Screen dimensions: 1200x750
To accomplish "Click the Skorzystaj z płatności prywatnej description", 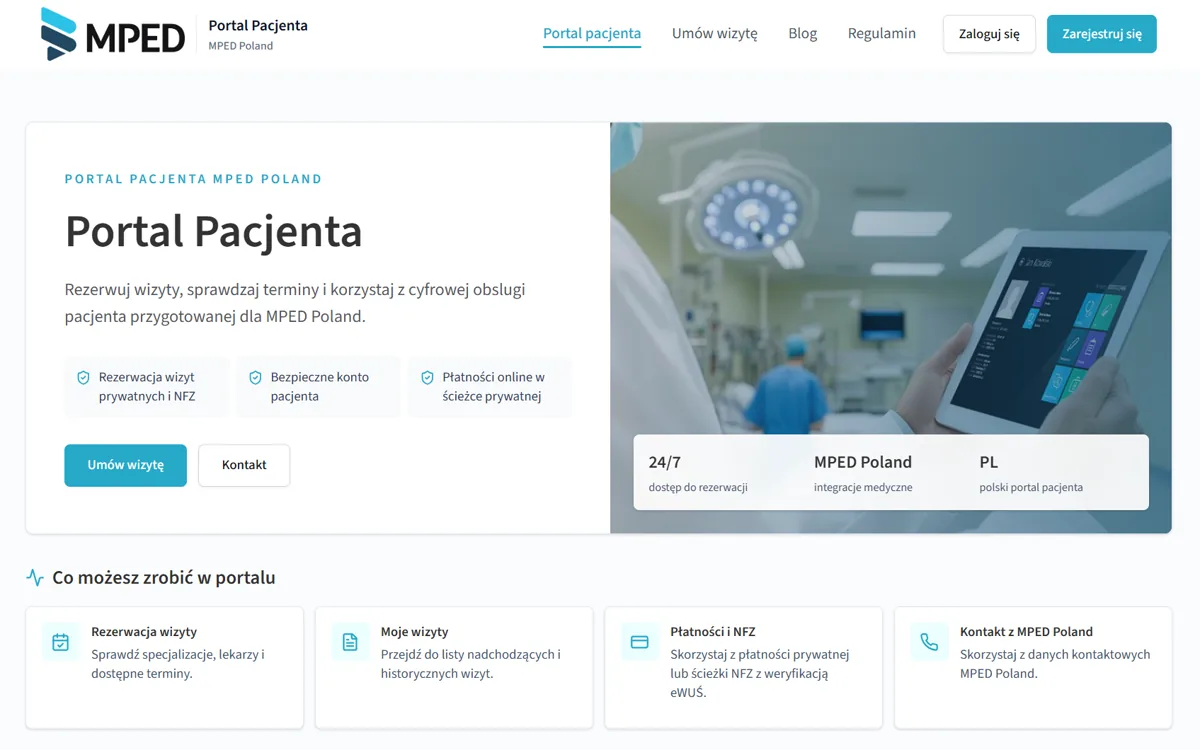I will (x=760, y=673).
